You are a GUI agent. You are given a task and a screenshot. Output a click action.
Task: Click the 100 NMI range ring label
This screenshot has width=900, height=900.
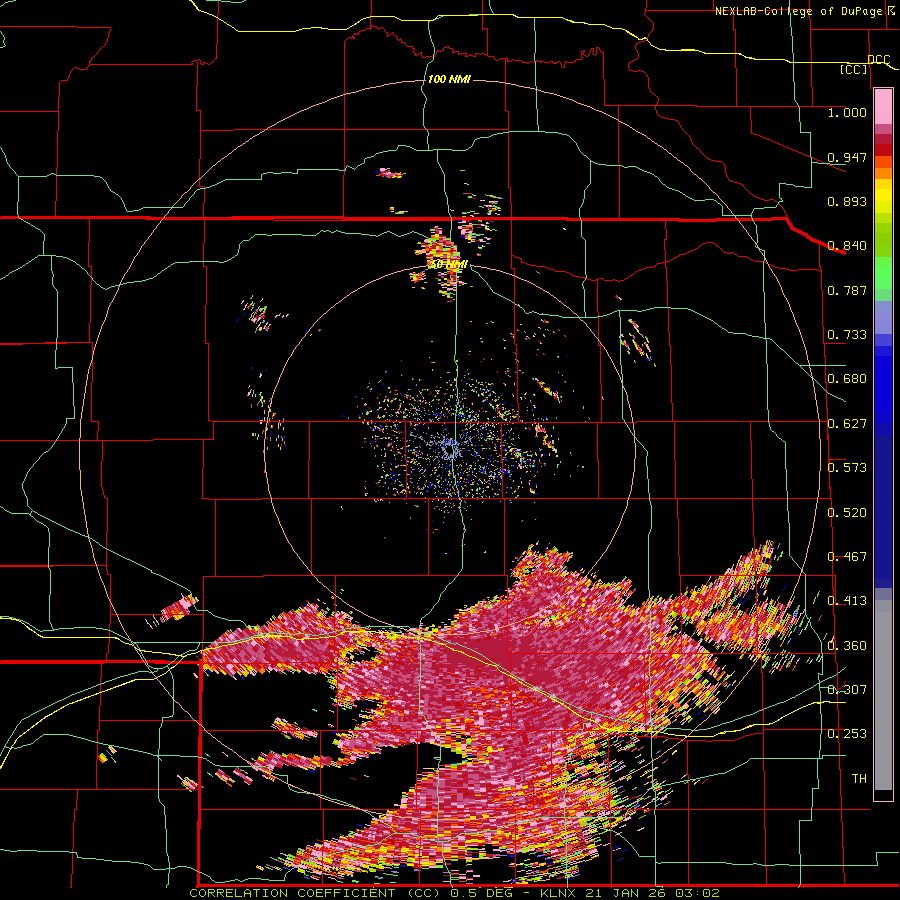tap(449, 79)
